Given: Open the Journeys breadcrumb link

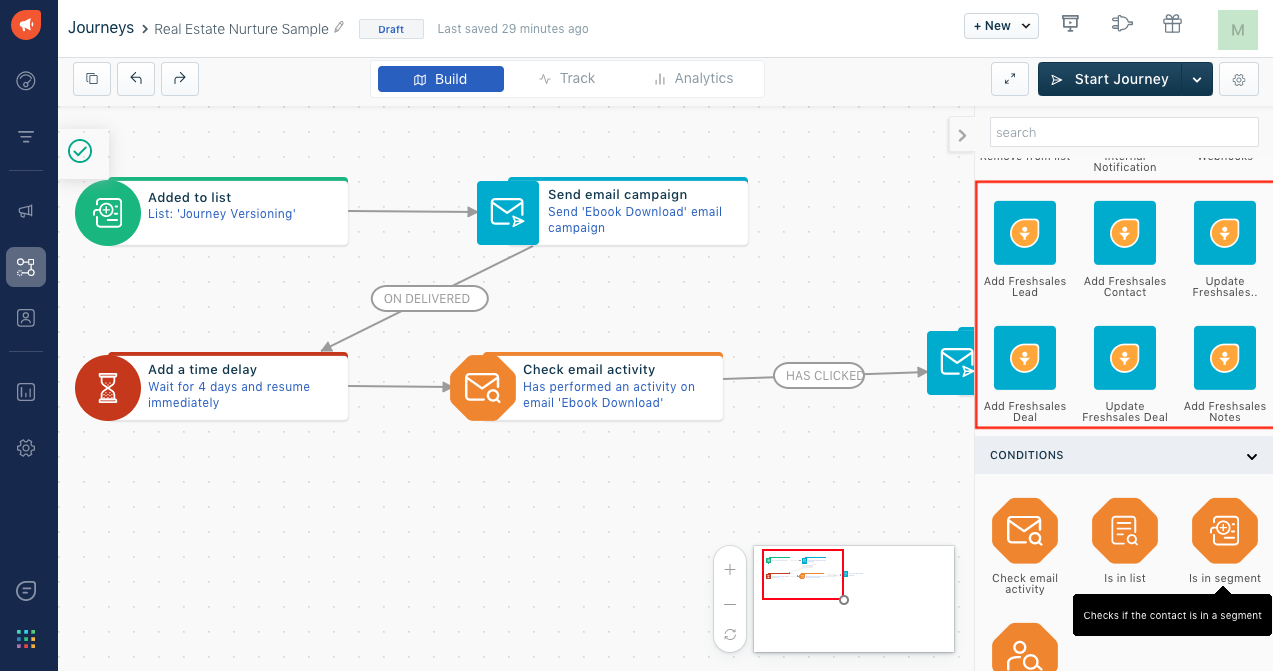Looking at the screenshot, I should pyautogui.click(x=101, y=28).
